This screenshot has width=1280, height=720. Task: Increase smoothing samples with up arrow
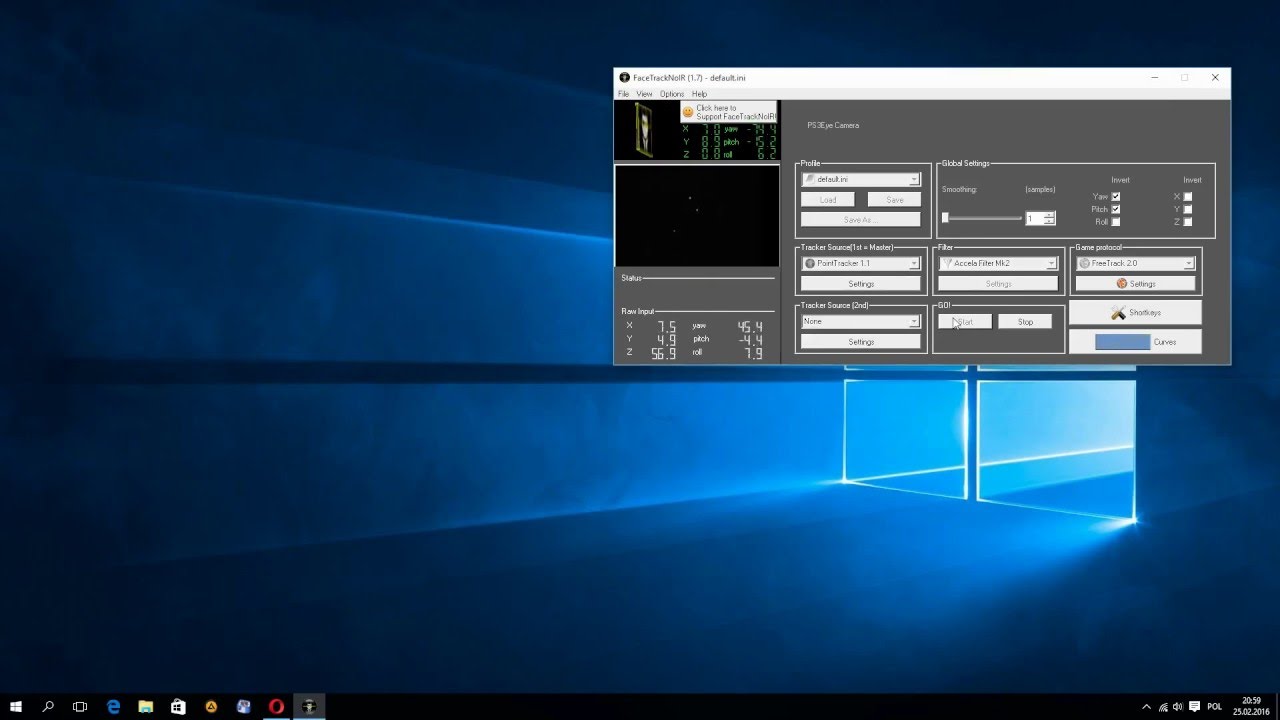[1049, 215]
